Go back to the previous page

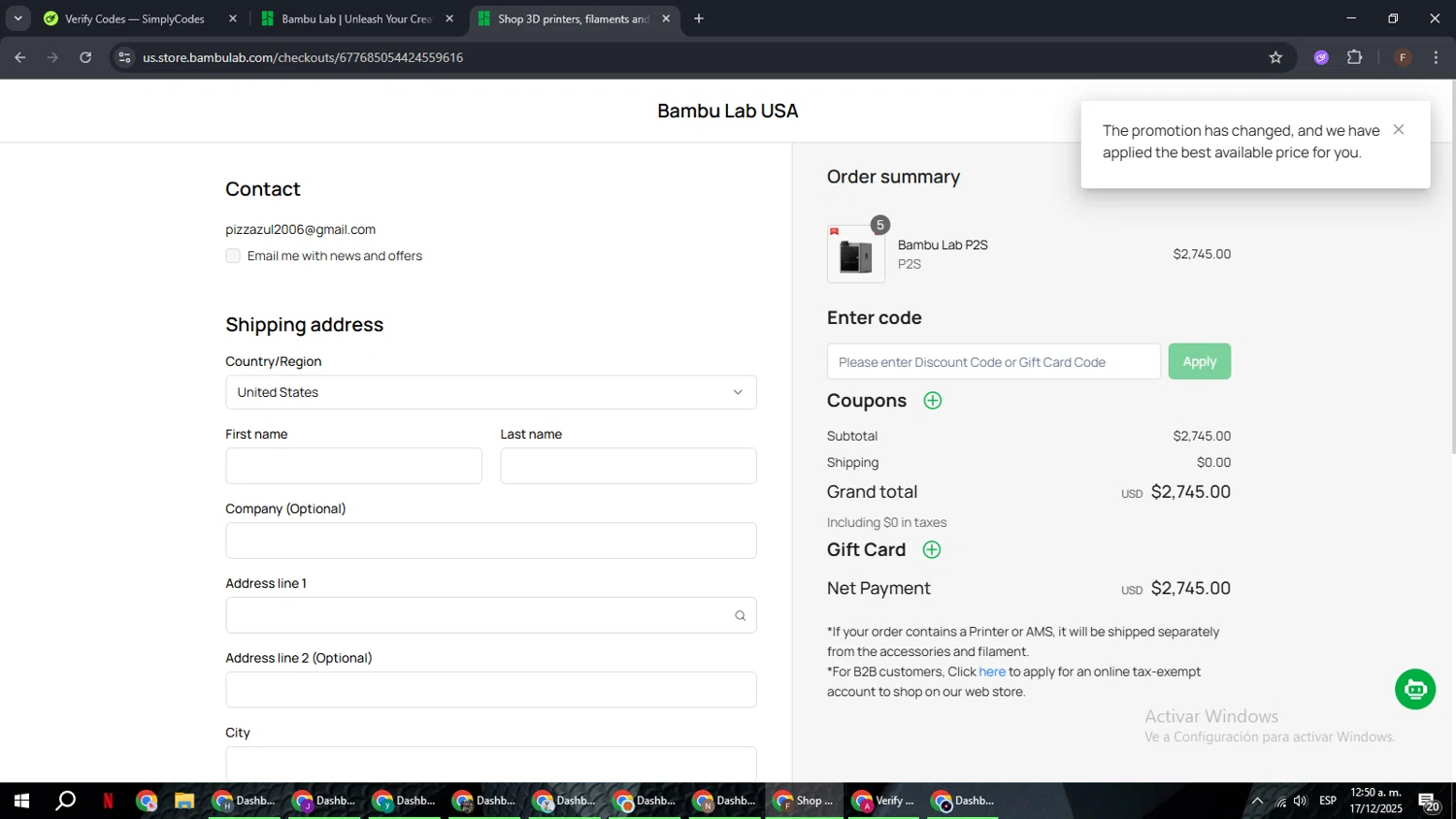20,57
